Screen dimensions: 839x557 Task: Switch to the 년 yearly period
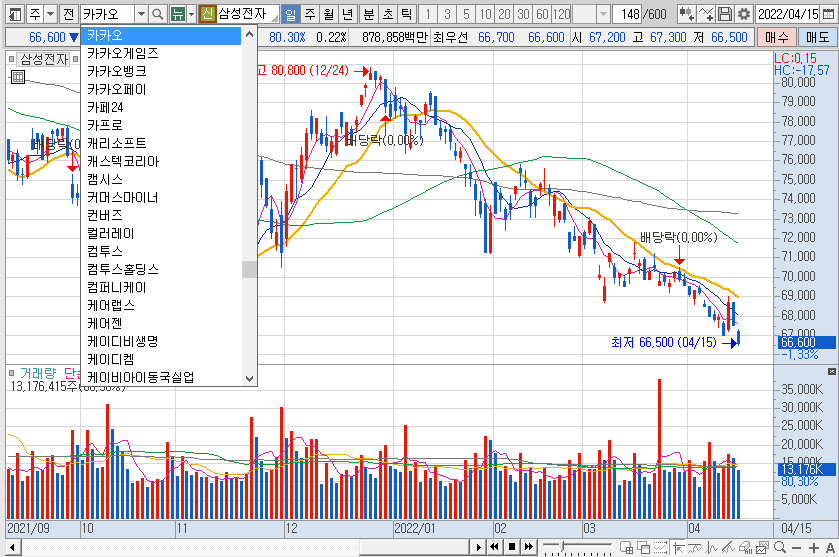pos(348,14)
